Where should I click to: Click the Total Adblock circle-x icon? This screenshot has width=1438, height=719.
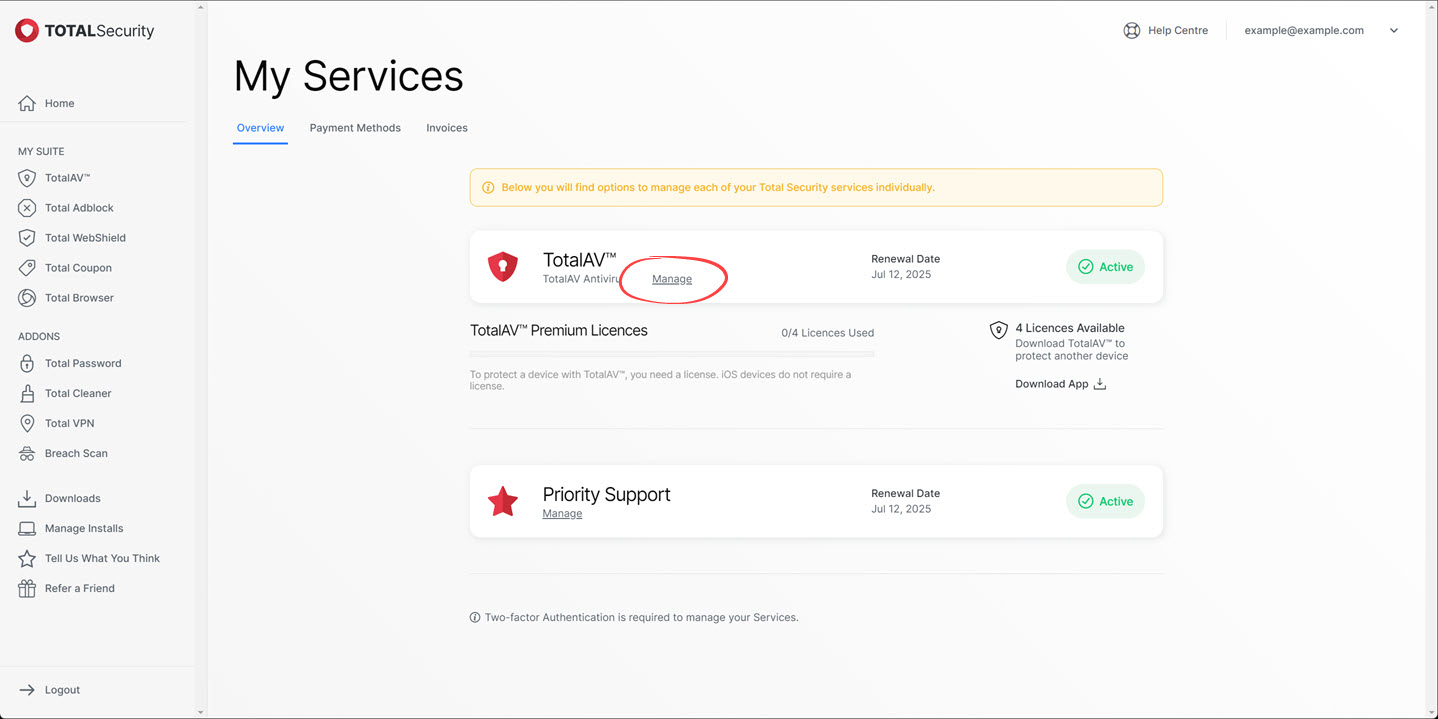point(27,208)
